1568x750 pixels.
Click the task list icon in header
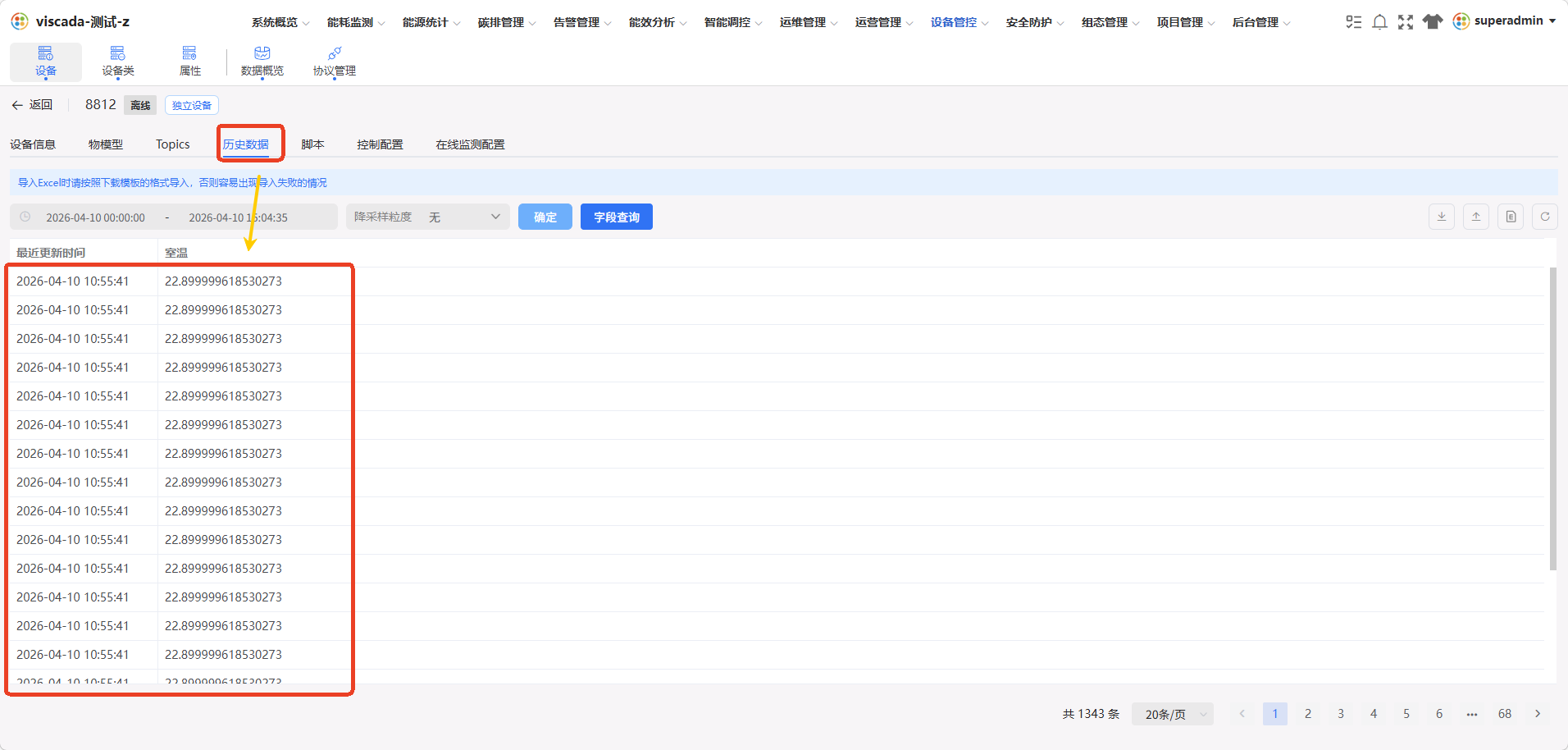tap(1354, 22)
